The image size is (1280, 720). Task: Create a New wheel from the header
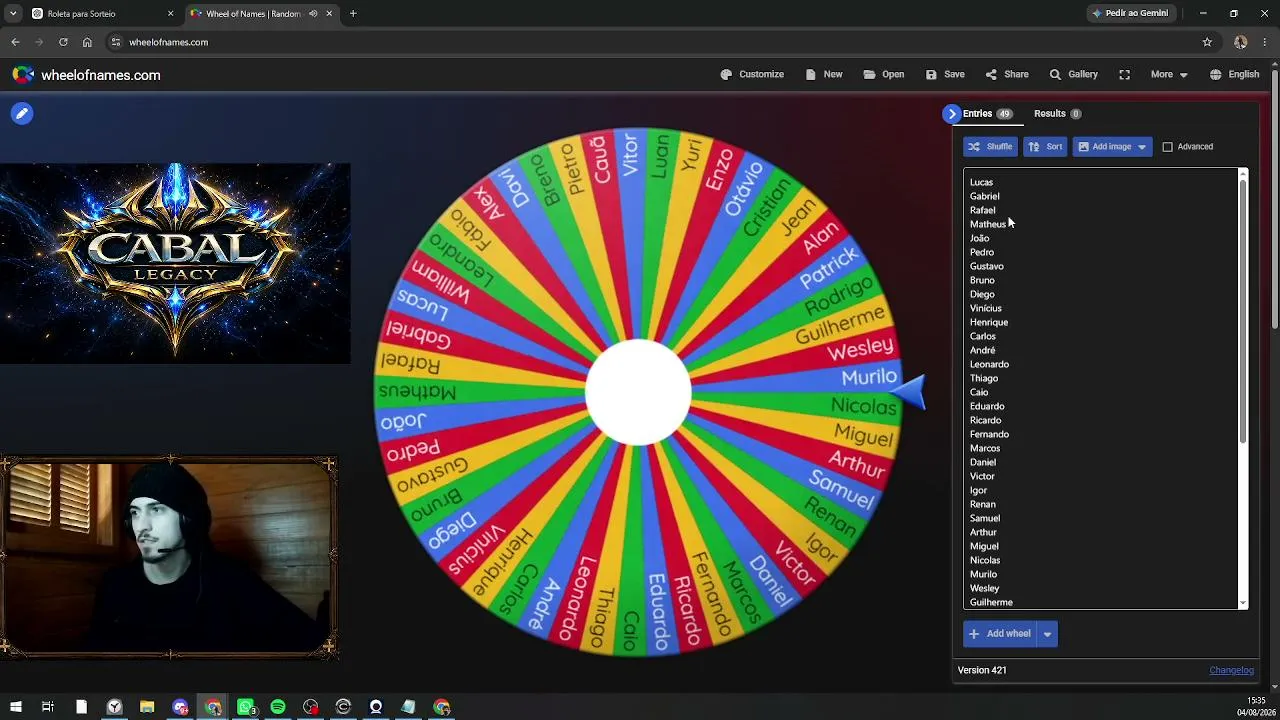pyautogui.click(x=825, y=74)
